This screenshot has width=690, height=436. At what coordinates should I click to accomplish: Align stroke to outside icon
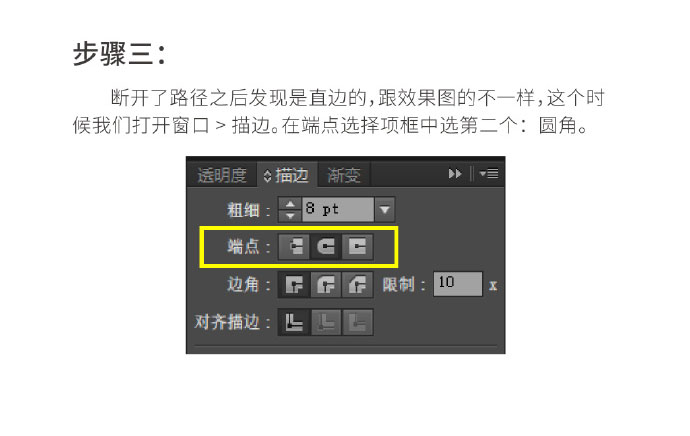(357, 322)
